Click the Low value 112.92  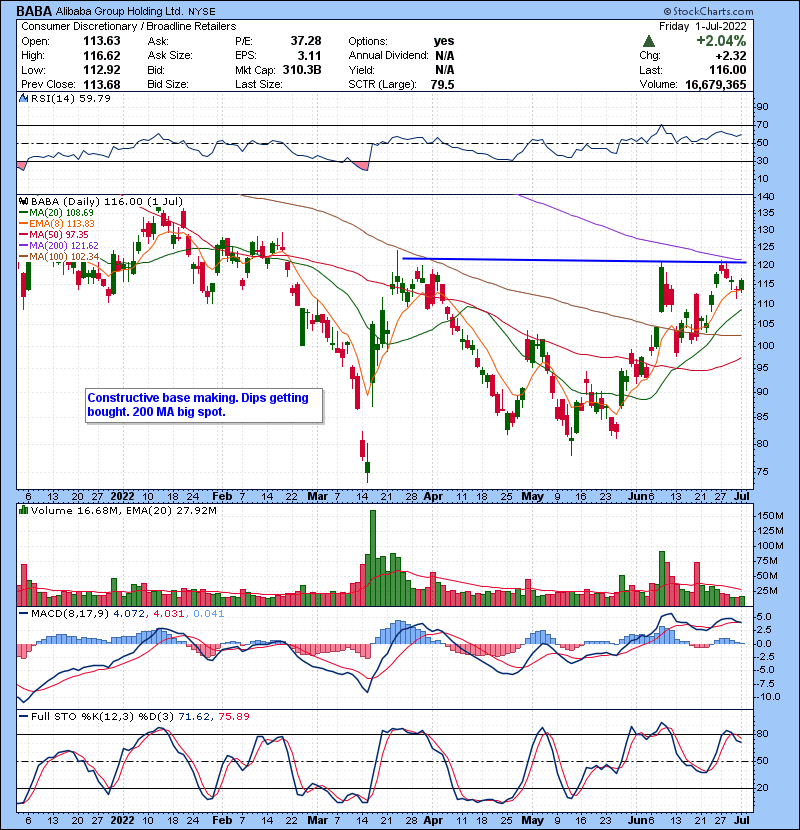coord(101,70)
